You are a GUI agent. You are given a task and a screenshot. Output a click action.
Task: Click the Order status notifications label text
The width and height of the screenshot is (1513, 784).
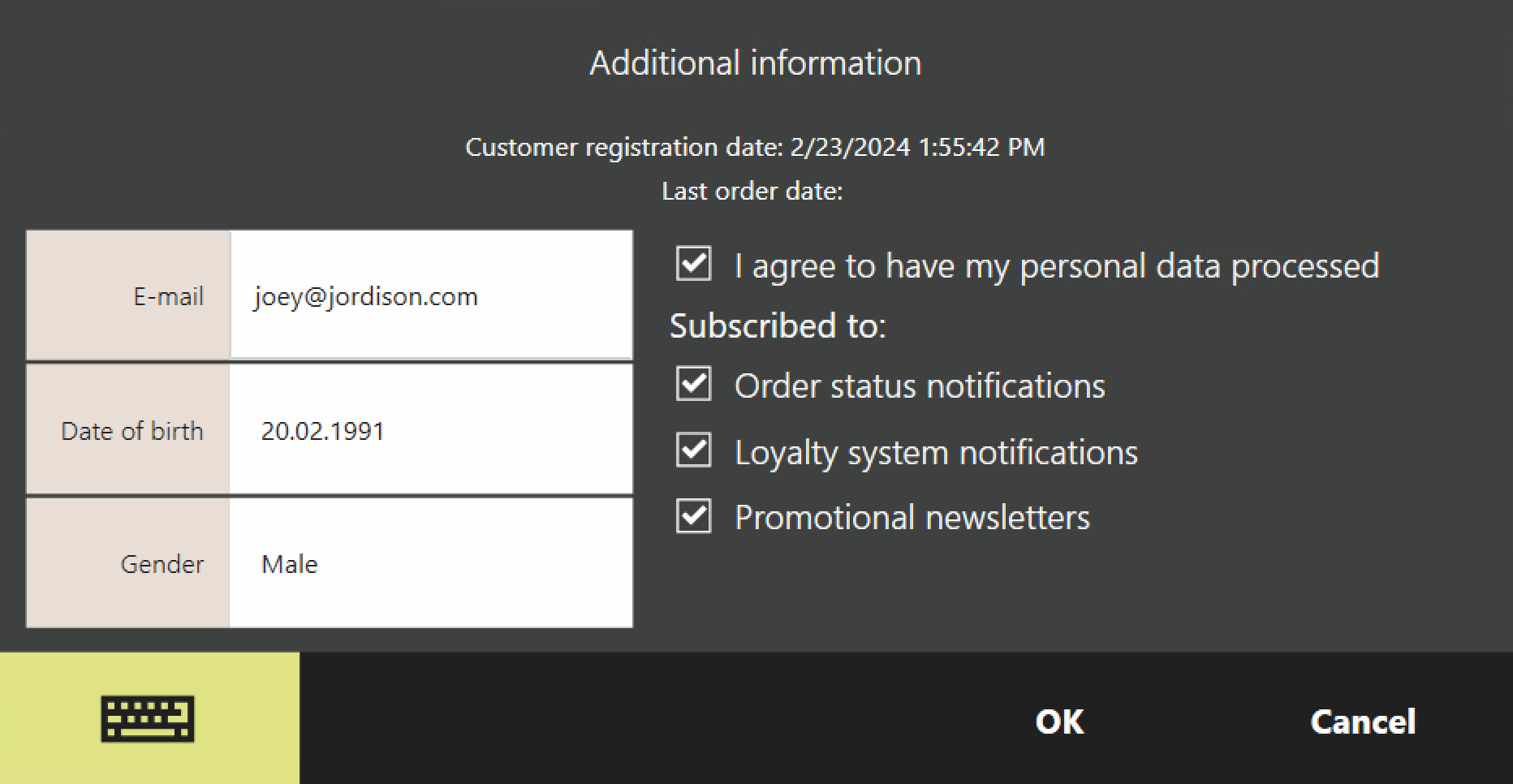click(920, 386)
